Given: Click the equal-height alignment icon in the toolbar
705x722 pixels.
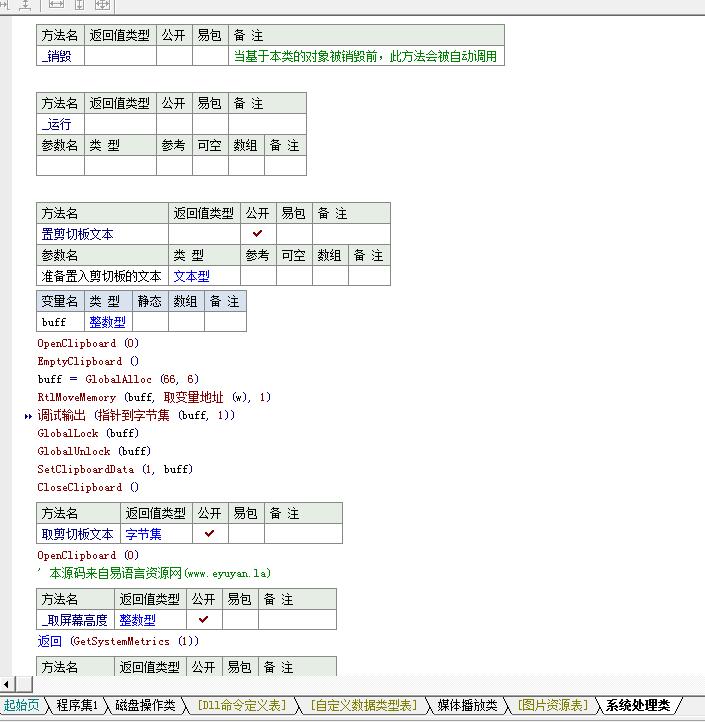Looking at the screenshot, I should point(79,4).
